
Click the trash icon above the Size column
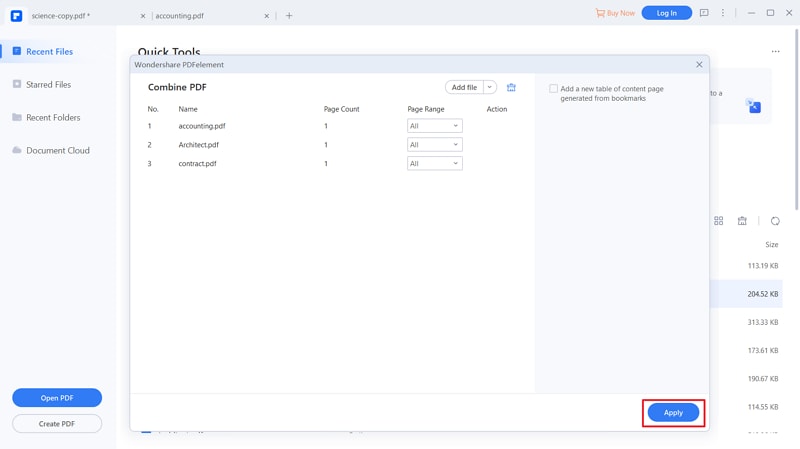[x=742, y=221]
